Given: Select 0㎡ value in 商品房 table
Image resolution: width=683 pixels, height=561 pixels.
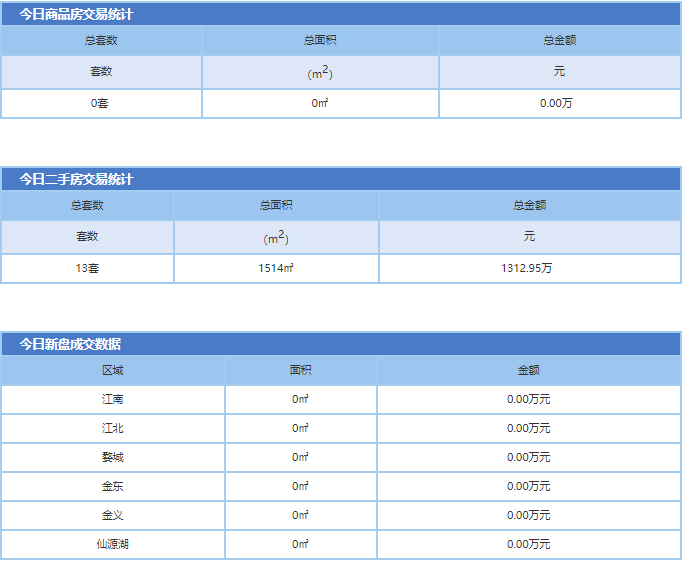Looking at the screenshot, I should point(320,103).
